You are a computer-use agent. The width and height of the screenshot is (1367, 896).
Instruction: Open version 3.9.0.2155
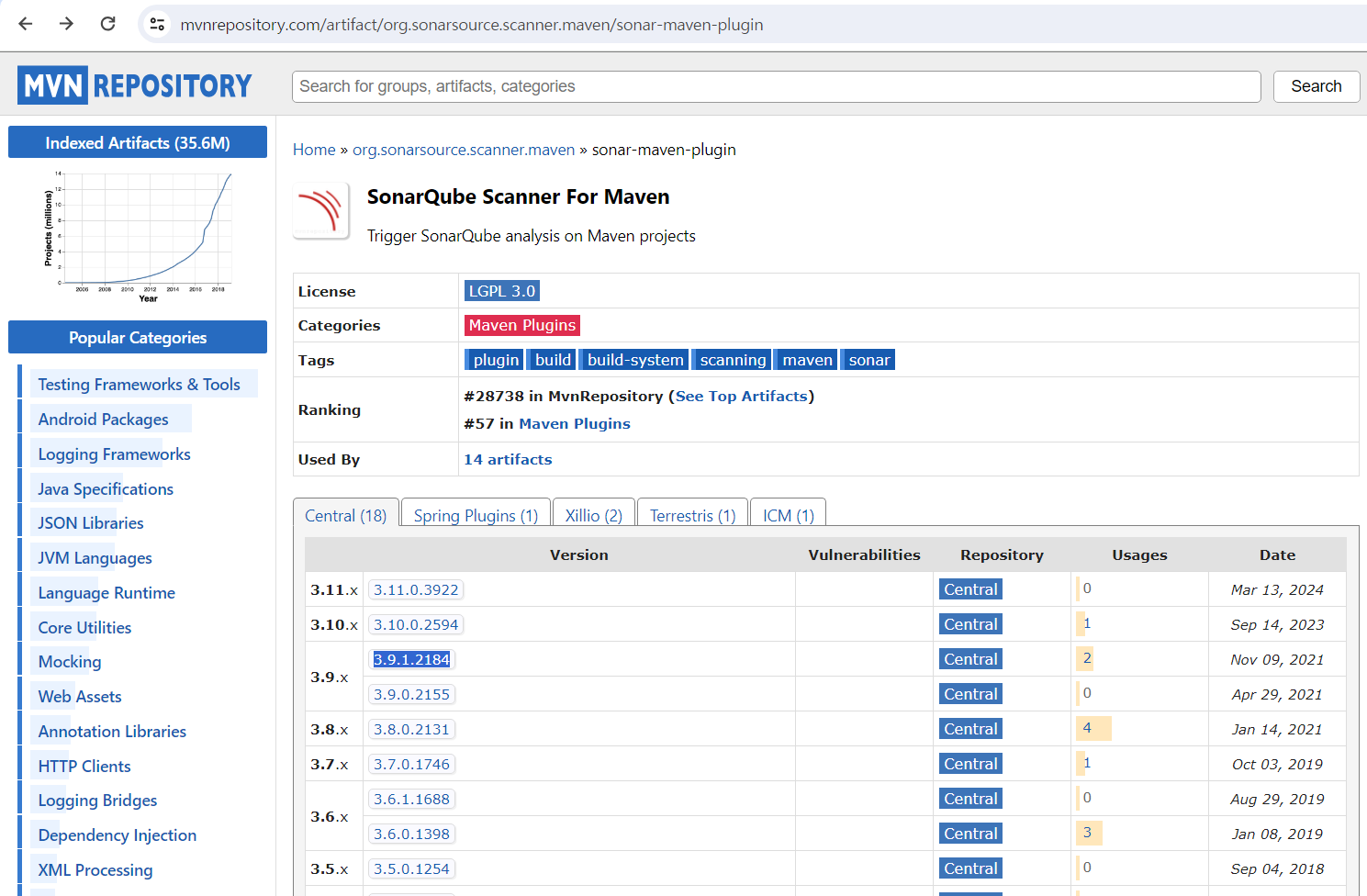(x=411, y=694)
